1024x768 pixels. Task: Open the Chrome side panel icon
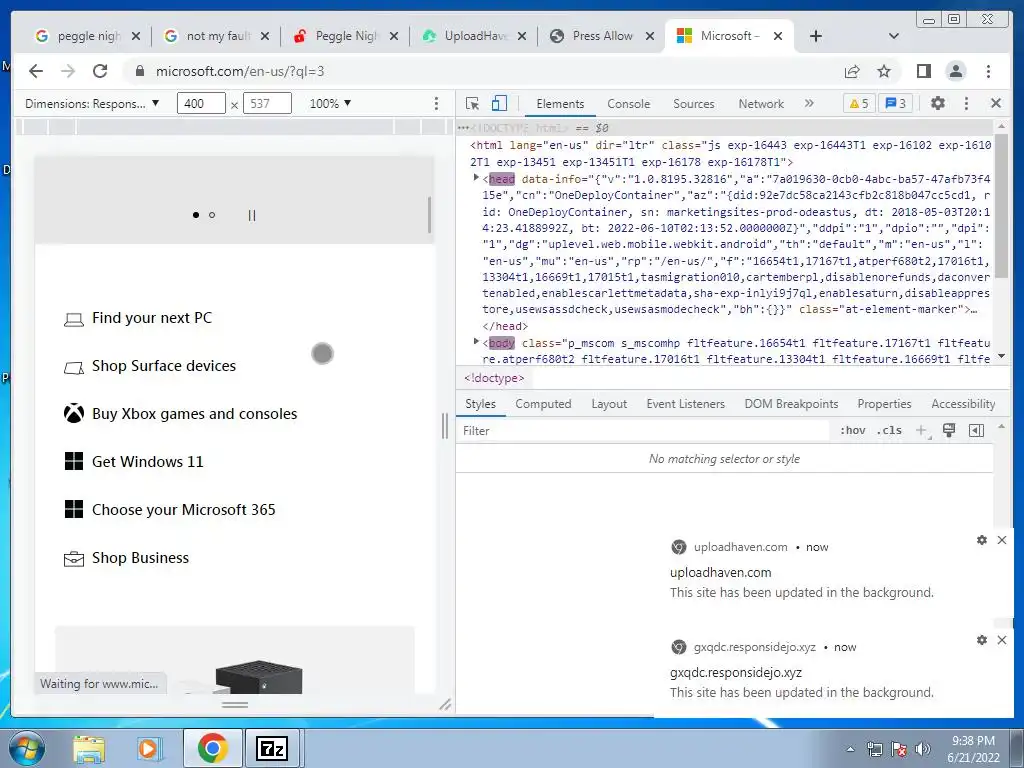pyautogui.click(x=923, y=71)
